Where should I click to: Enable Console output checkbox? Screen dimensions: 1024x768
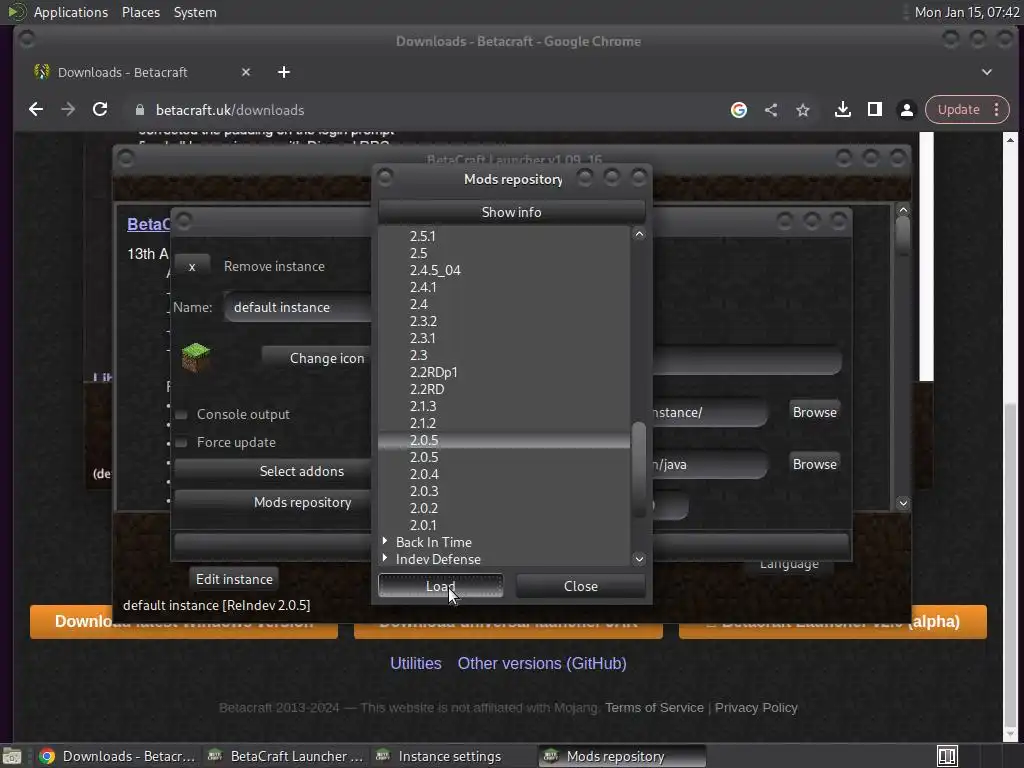point(182,415)
